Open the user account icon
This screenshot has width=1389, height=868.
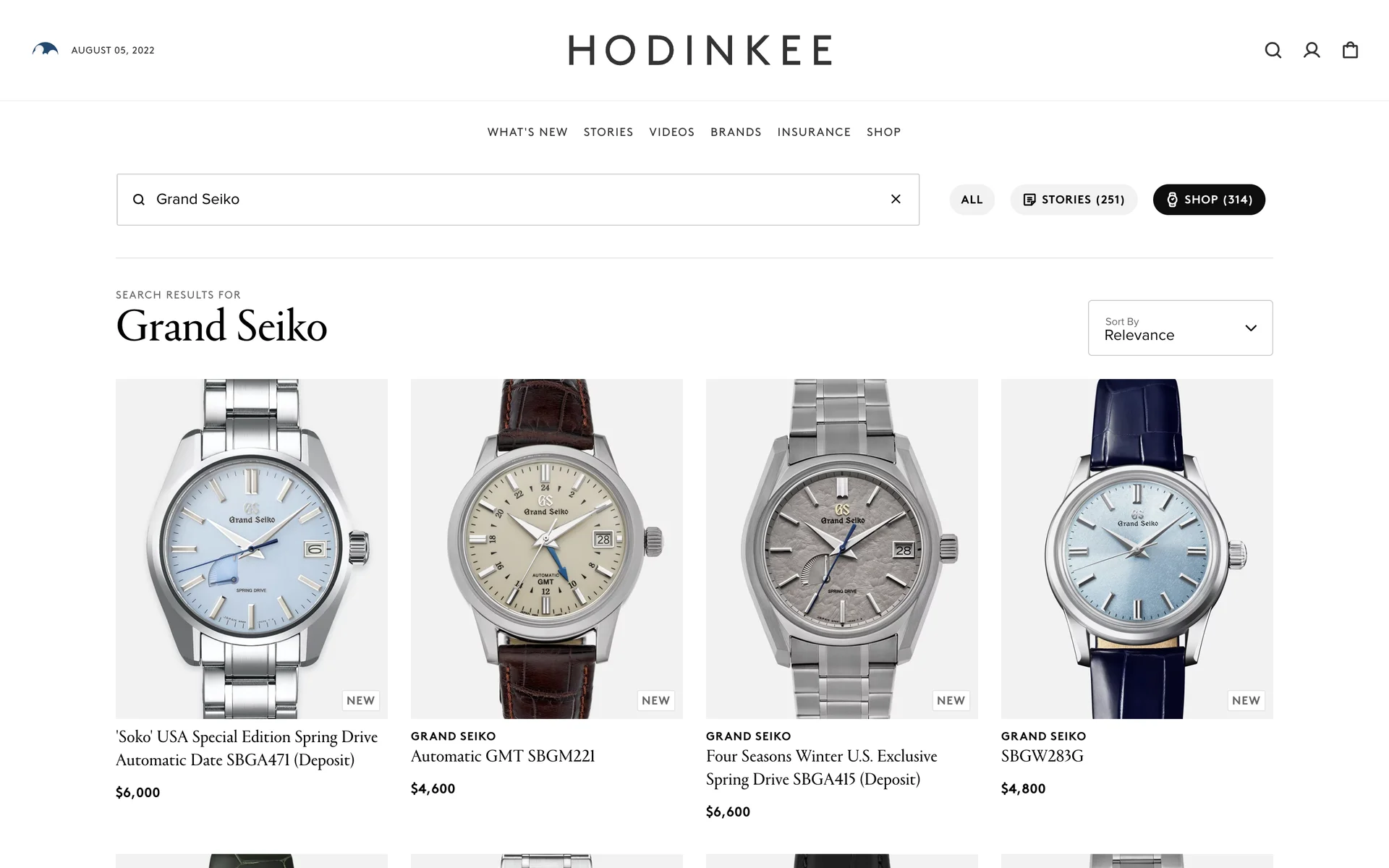point(1312,50)
